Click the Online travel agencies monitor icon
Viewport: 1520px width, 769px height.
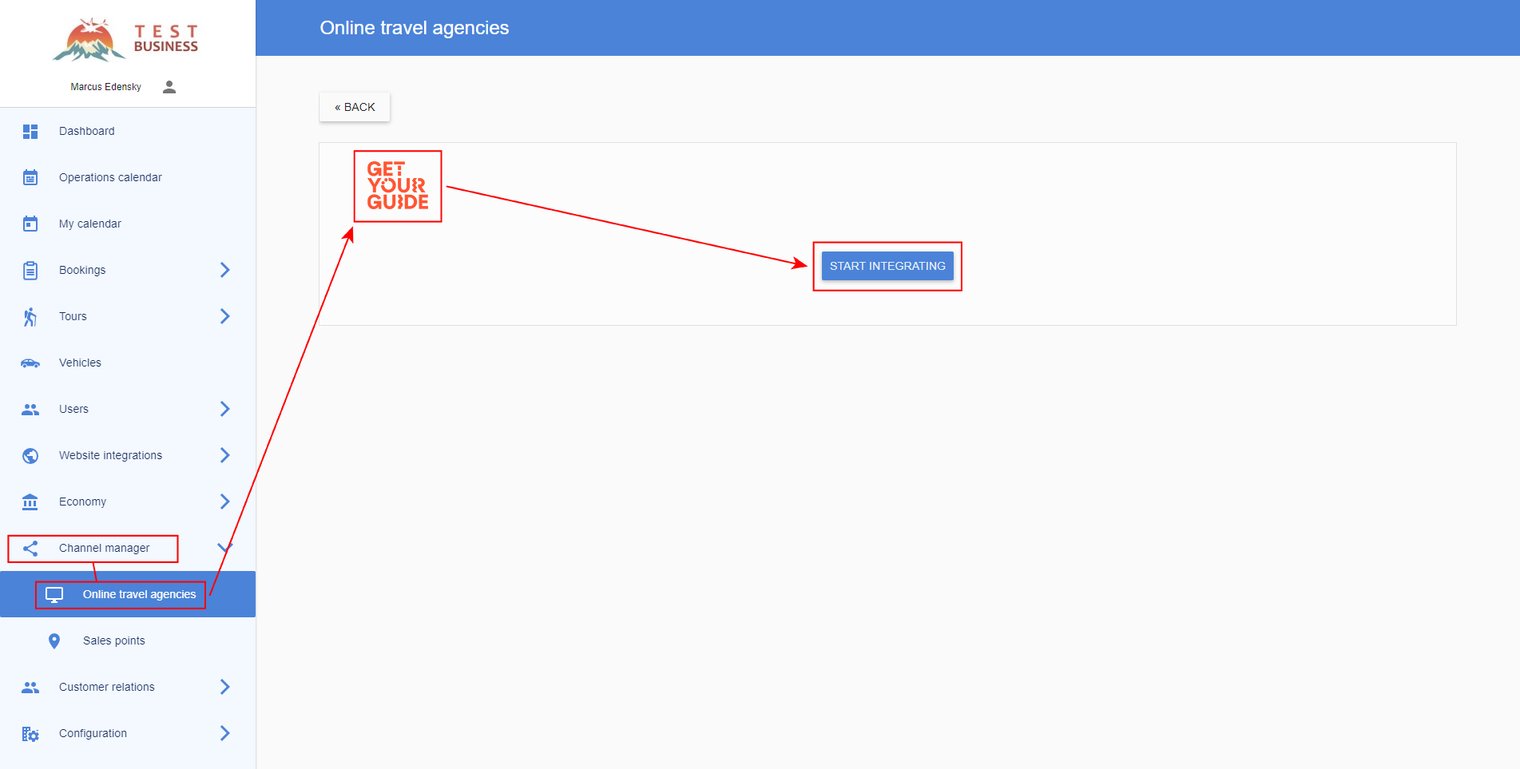coord(54,595)
